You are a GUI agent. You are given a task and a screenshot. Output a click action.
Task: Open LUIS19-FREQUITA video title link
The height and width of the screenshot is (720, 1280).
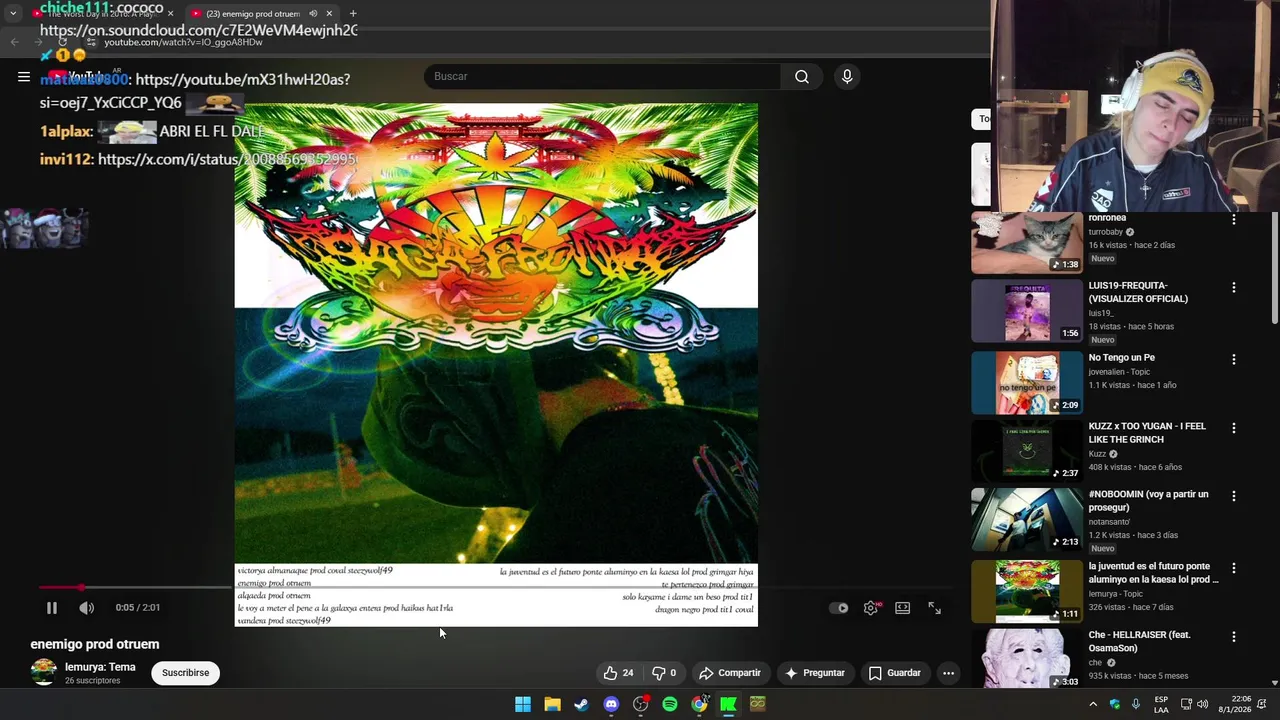pos(1138,292)
